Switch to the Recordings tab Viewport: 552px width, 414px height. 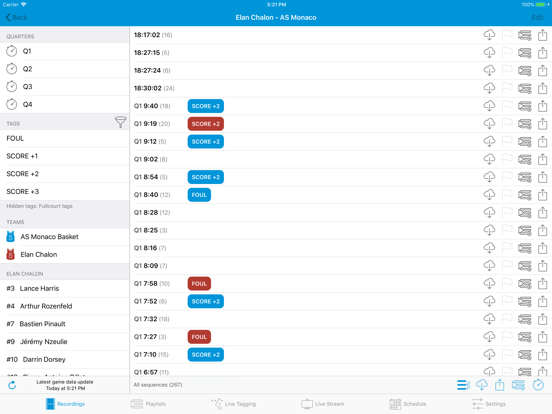(x=65, y=404)
